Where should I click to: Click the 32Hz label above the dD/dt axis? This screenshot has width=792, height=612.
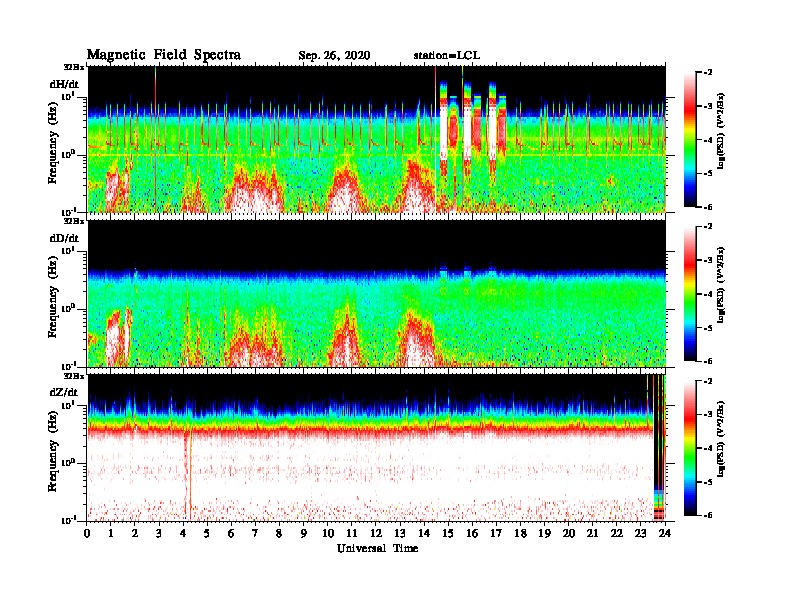tap(73, 221)
